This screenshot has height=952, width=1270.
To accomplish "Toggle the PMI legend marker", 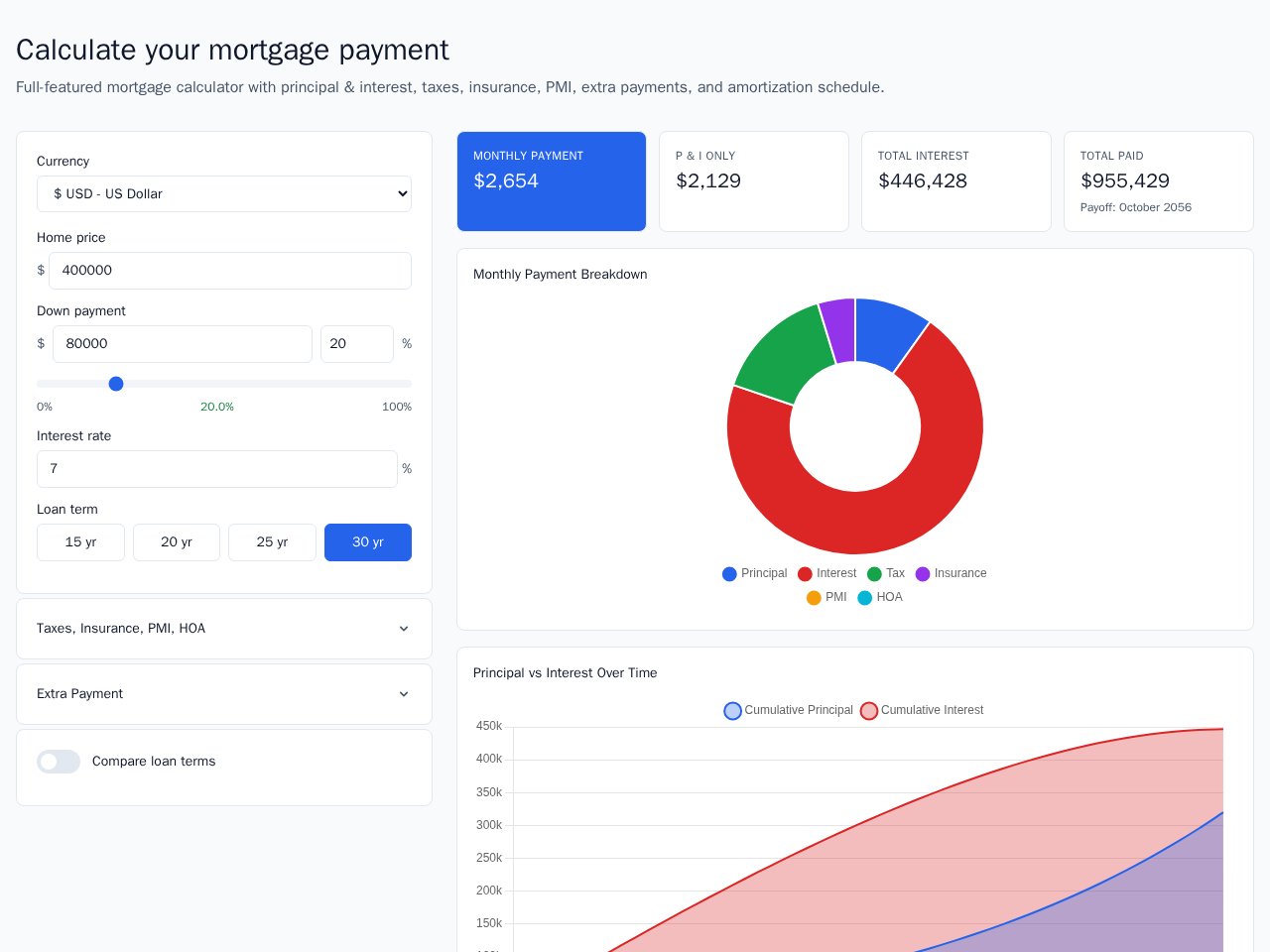I will tap(814, 598).
